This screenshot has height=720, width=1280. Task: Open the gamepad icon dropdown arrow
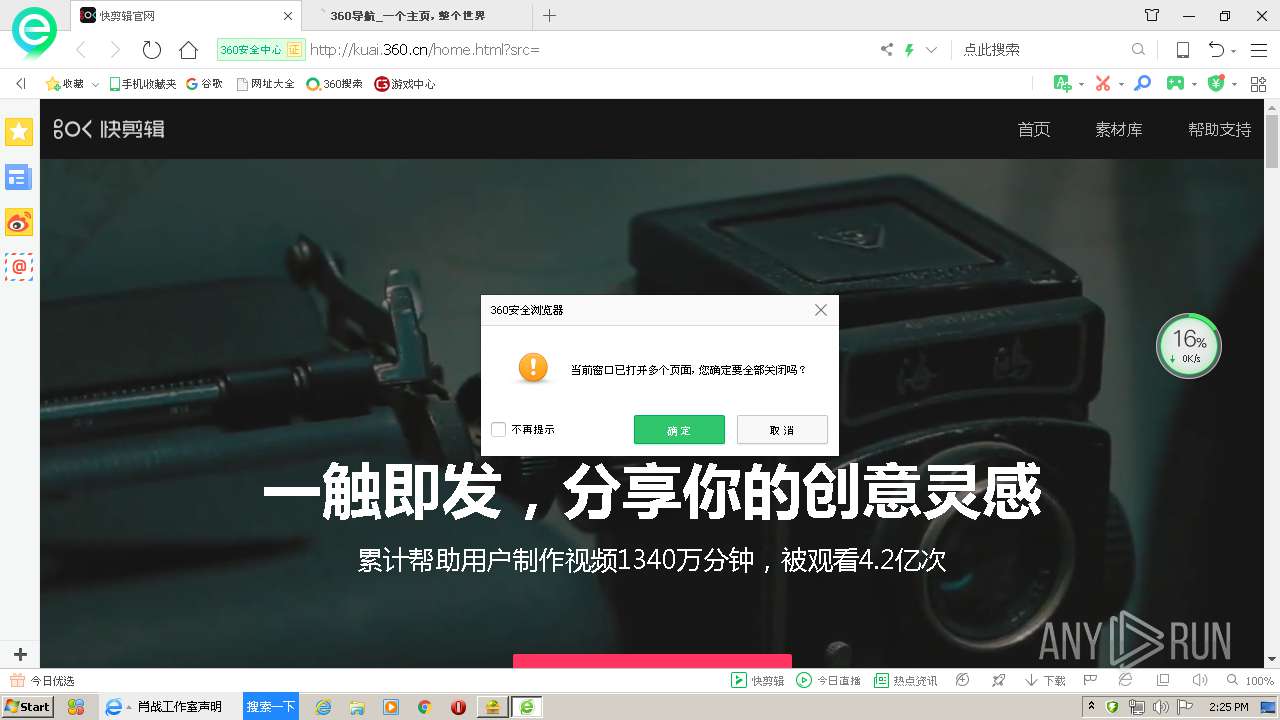[x=1194, y=85]
